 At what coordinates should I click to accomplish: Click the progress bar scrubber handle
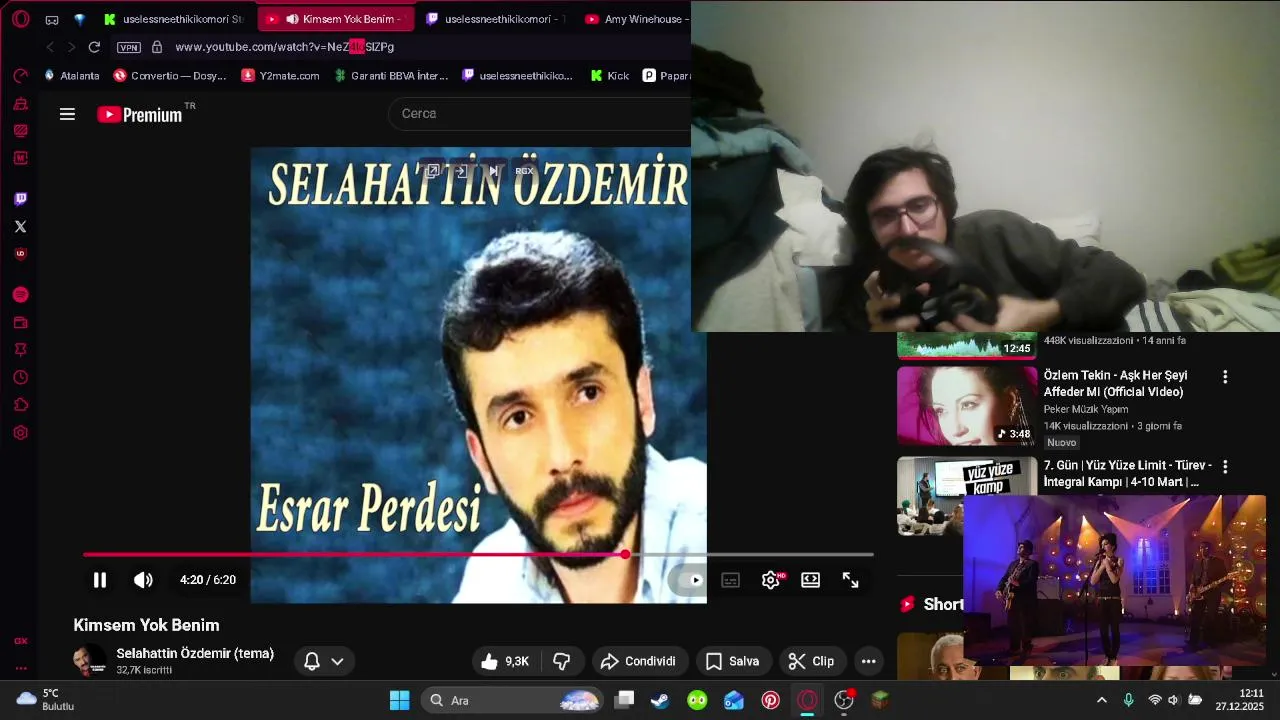tap(625, 554)
